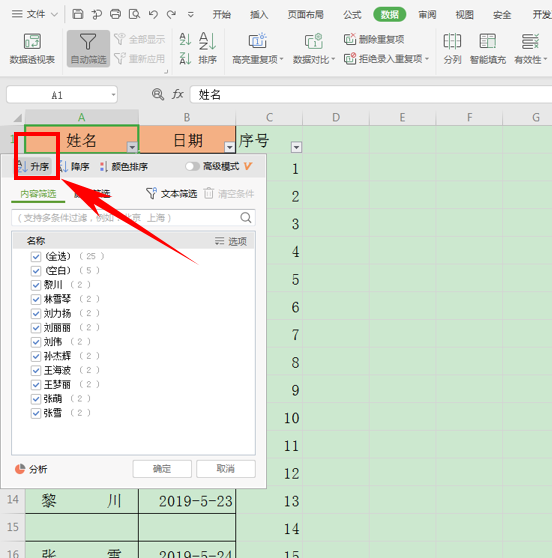Click the 重新应用 reapply filter icon
552x558 pixels.
pyautogui.click(x=120, y=58)
